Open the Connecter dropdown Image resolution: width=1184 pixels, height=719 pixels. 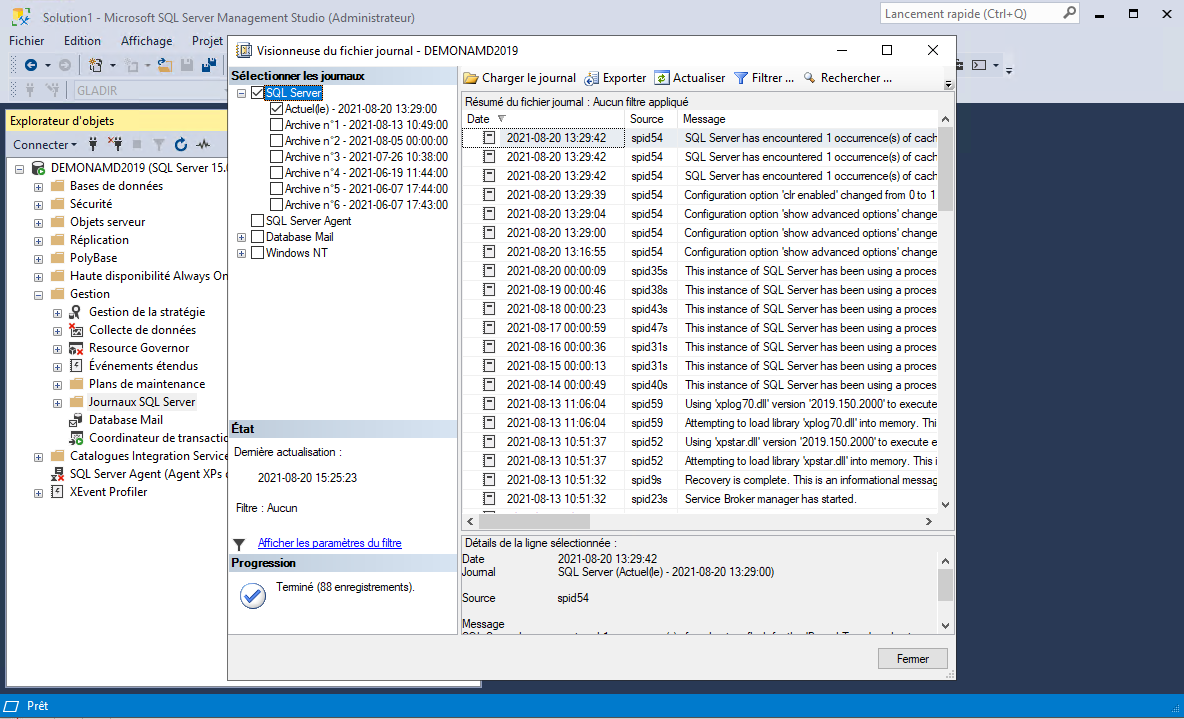pos(46,145)
